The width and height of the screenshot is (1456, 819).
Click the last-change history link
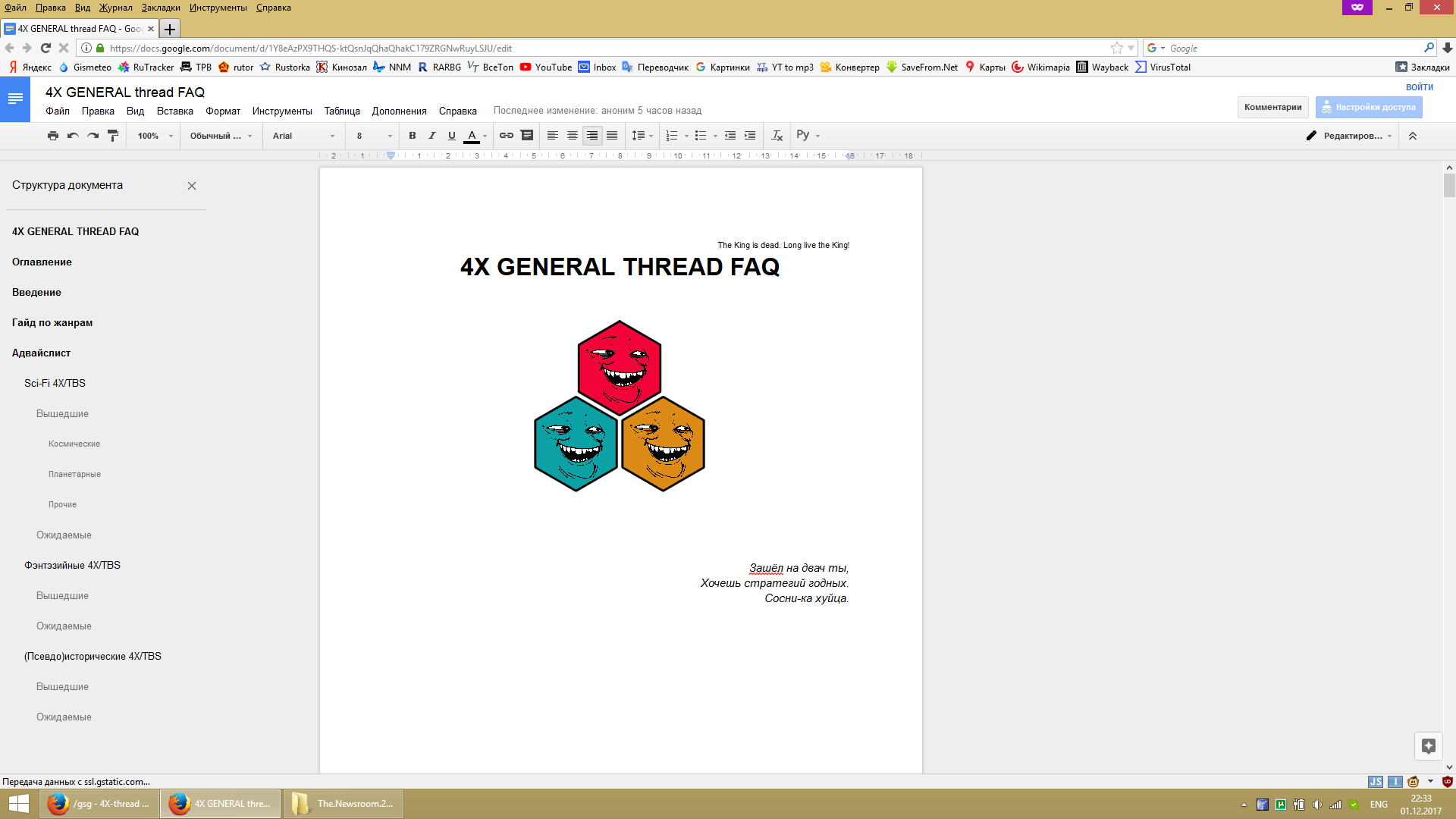point(598,111)
